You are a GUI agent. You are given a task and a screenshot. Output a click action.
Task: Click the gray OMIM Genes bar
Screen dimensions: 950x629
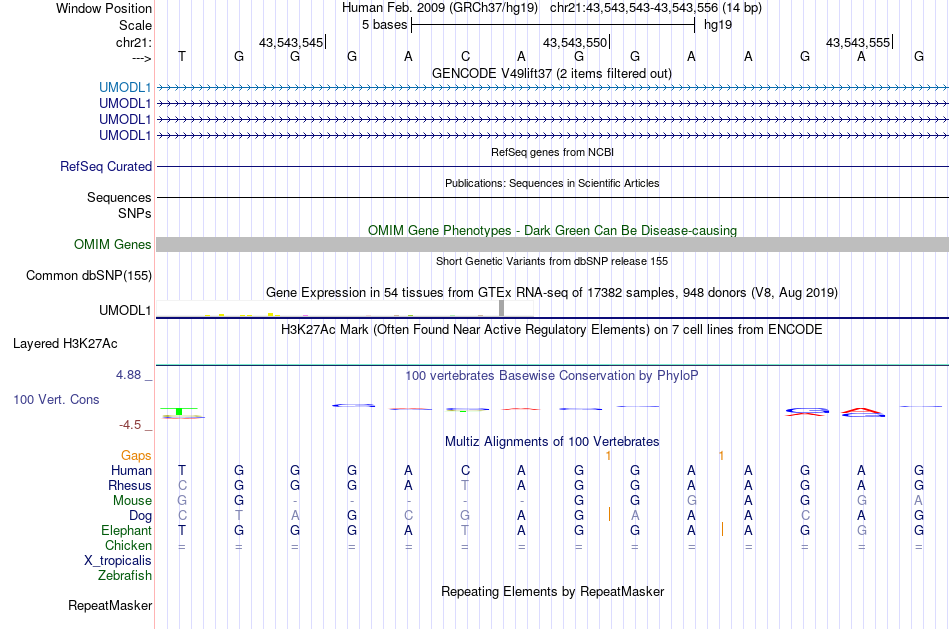(552, 244)
